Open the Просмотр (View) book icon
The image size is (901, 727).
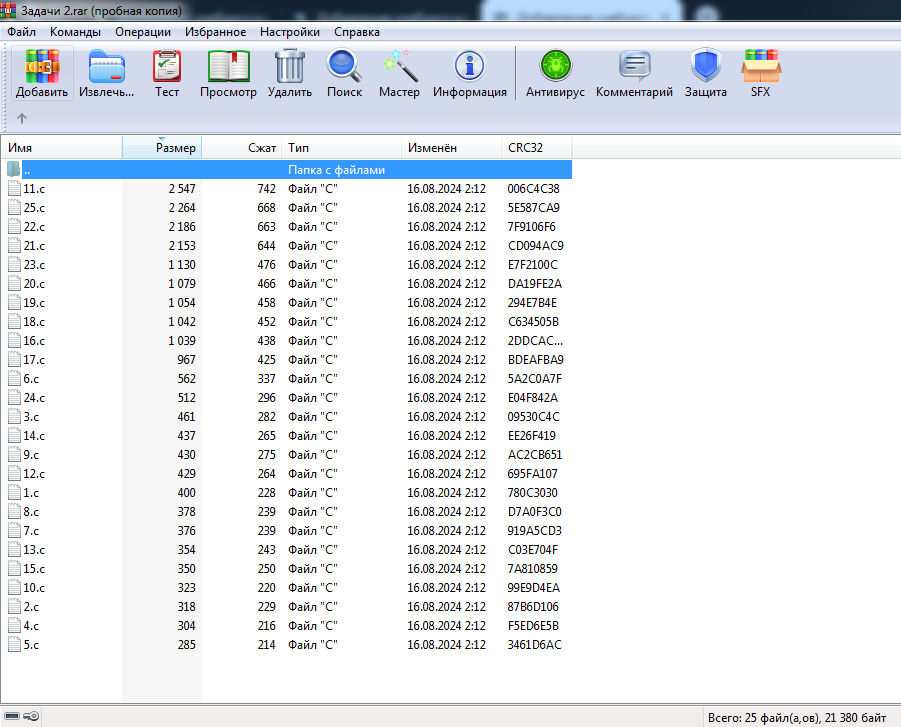point(228,68)
